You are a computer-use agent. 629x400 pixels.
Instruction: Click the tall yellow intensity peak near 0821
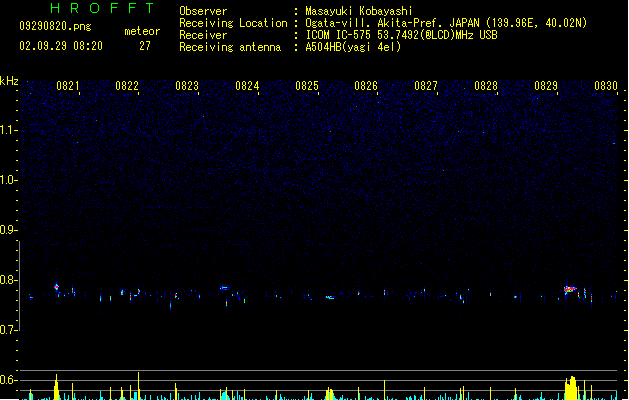[57, 387]
